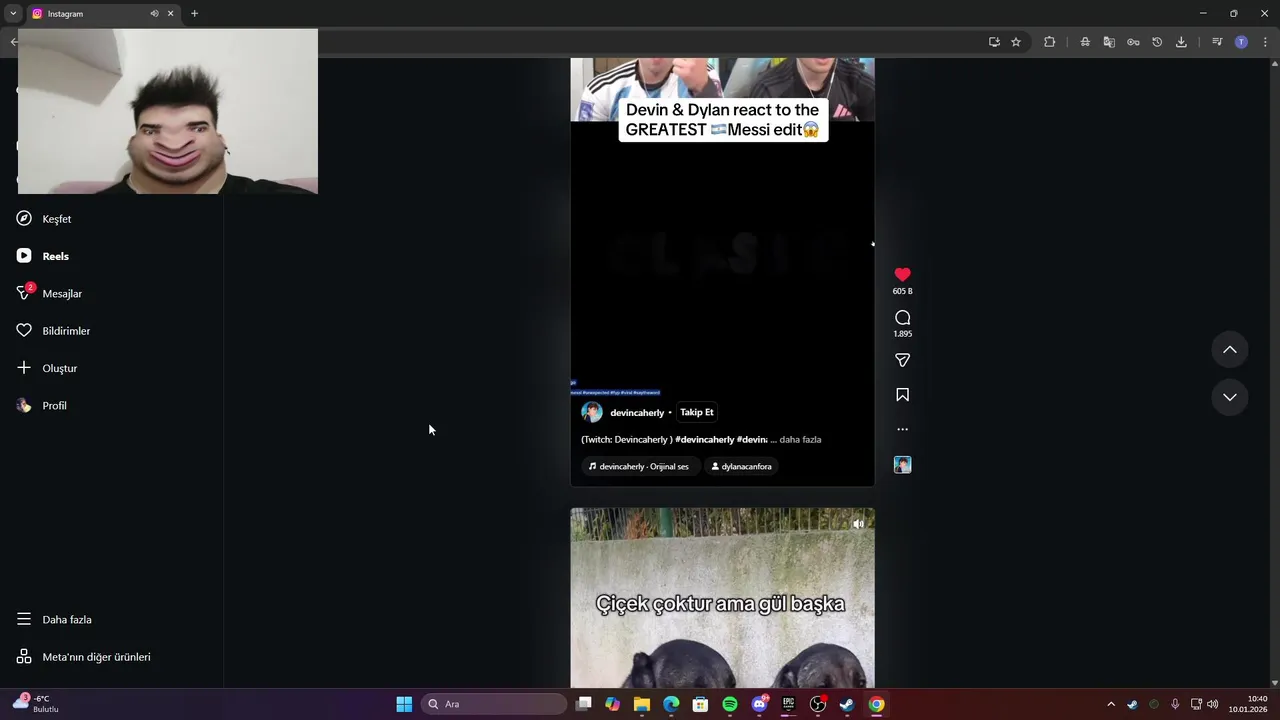Image resolution: width=1280 pixels, height=720 pixels.
Task: Open devincaherly's avatar on the reel
Action: [x=592, y=412]
